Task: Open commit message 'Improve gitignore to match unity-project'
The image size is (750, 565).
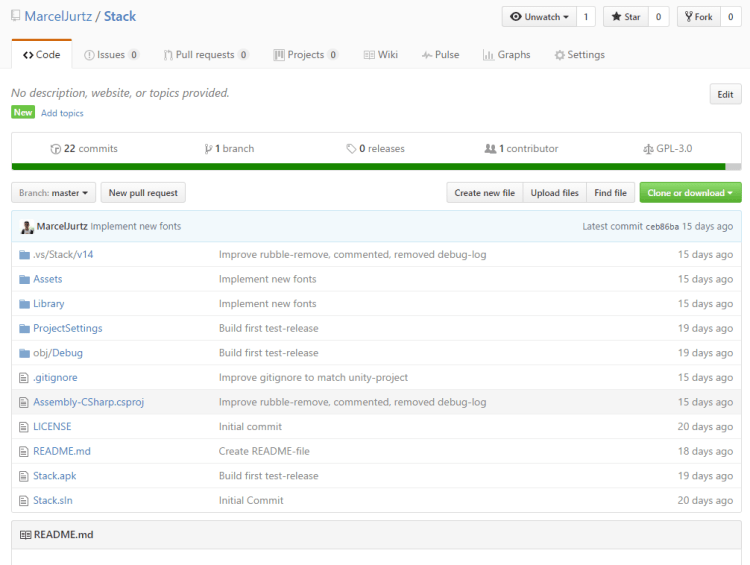Action: (313, 377)
